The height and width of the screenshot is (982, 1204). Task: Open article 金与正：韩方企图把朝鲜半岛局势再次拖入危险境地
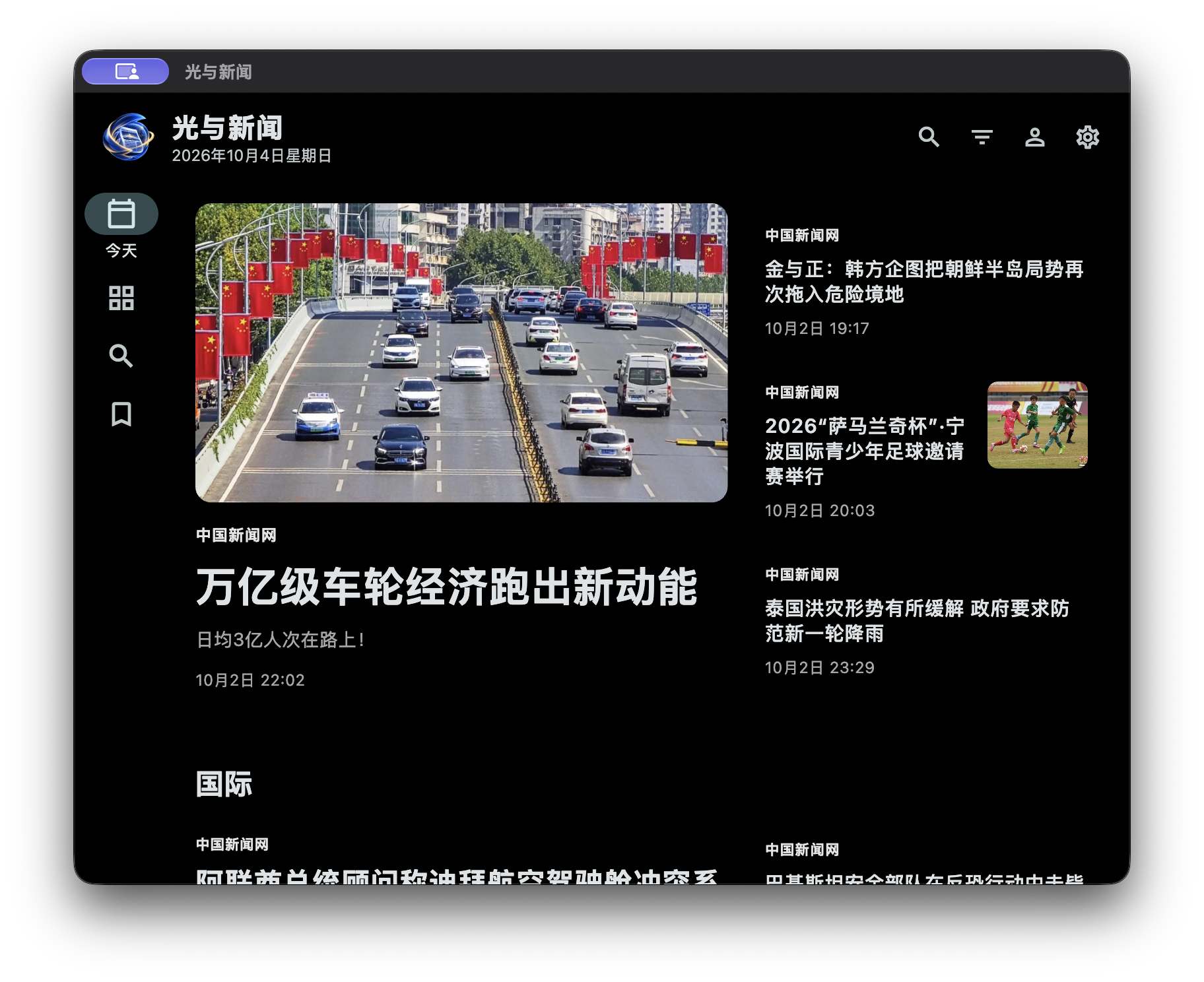924,282
